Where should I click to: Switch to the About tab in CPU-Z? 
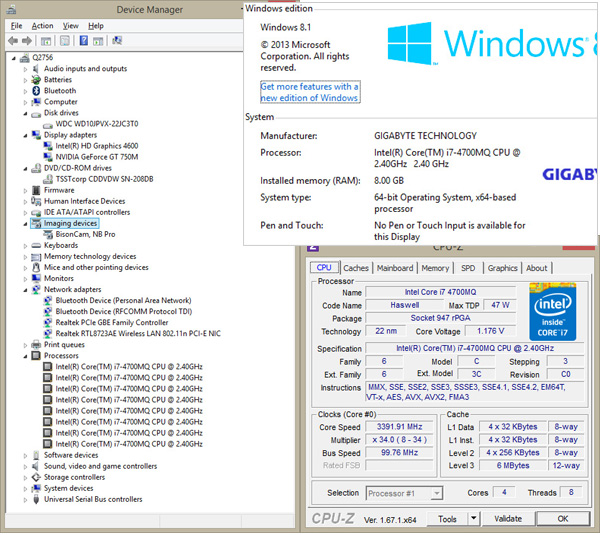(536, 268)
